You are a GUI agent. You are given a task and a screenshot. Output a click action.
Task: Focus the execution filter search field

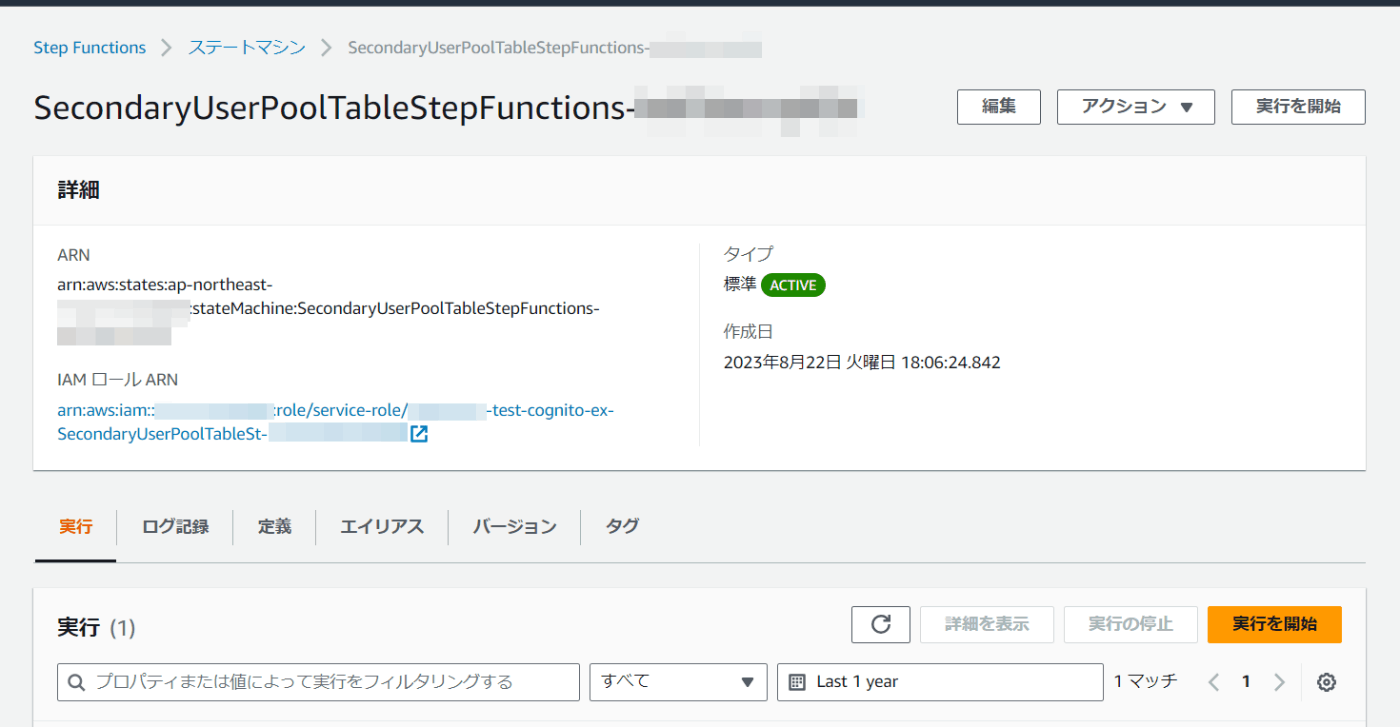(x=318, y=682)
